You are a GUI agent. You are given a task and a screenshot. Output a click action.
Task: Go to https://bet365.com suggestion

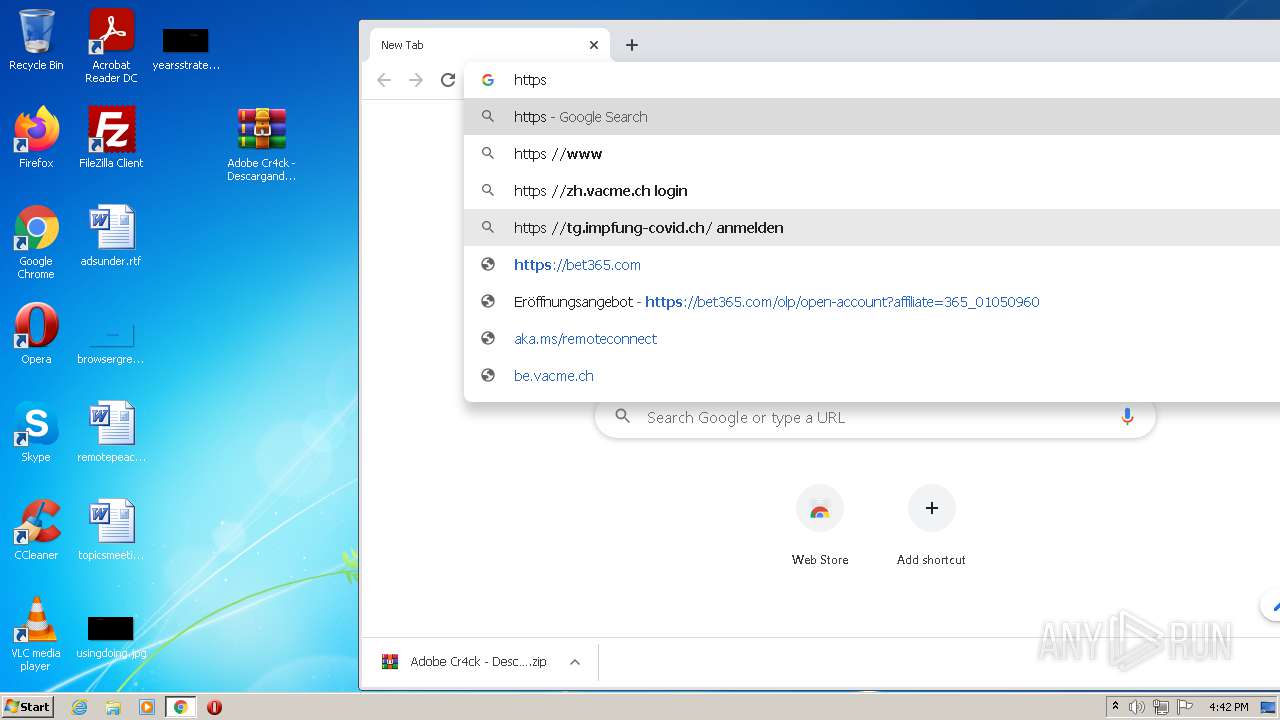872,265
